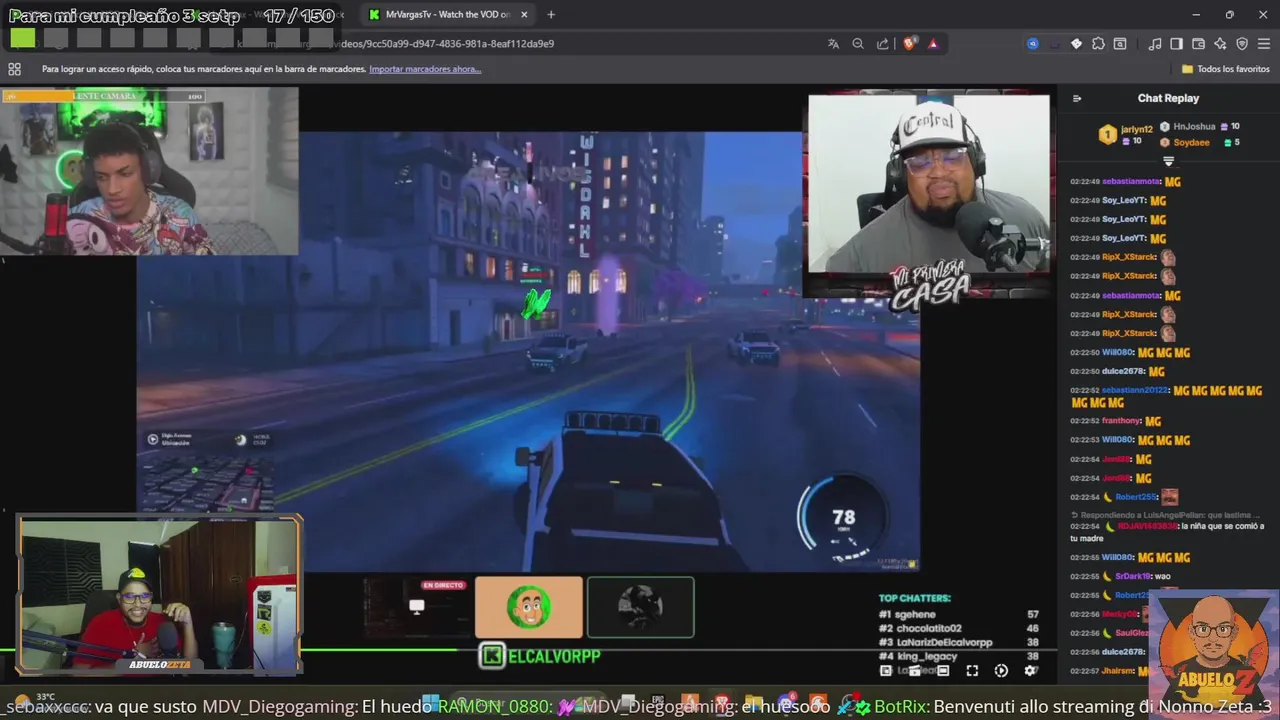The image size is (1280, 720).
Task: Open the Brave VPN shield icon
Action: coord(1242,44)
